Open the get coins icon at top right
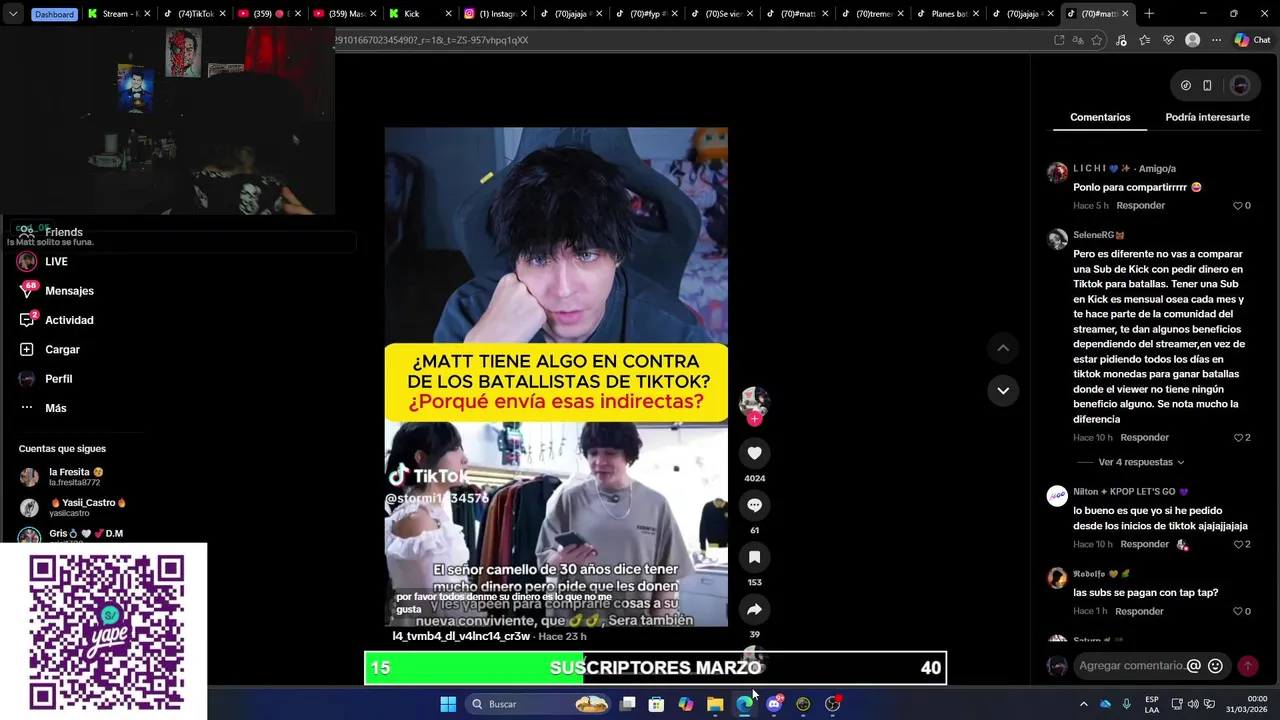1280x720 pixels. (1186, 86)
